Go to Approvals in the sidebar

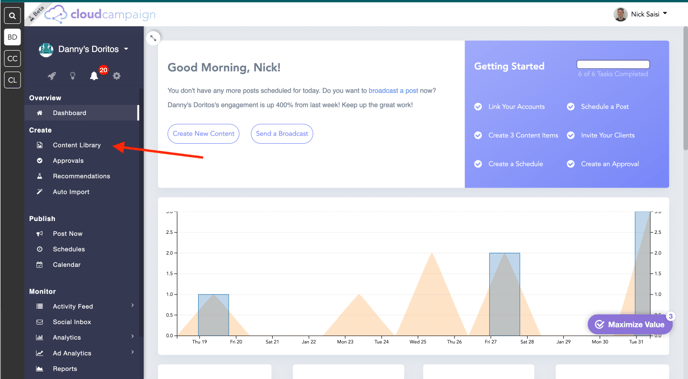68,161
